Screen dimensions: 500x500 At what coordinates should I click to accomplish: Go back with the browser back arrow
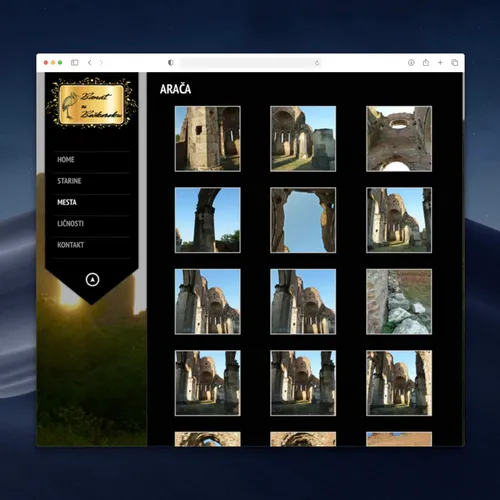pyautogui.click(x=89, y=62)
